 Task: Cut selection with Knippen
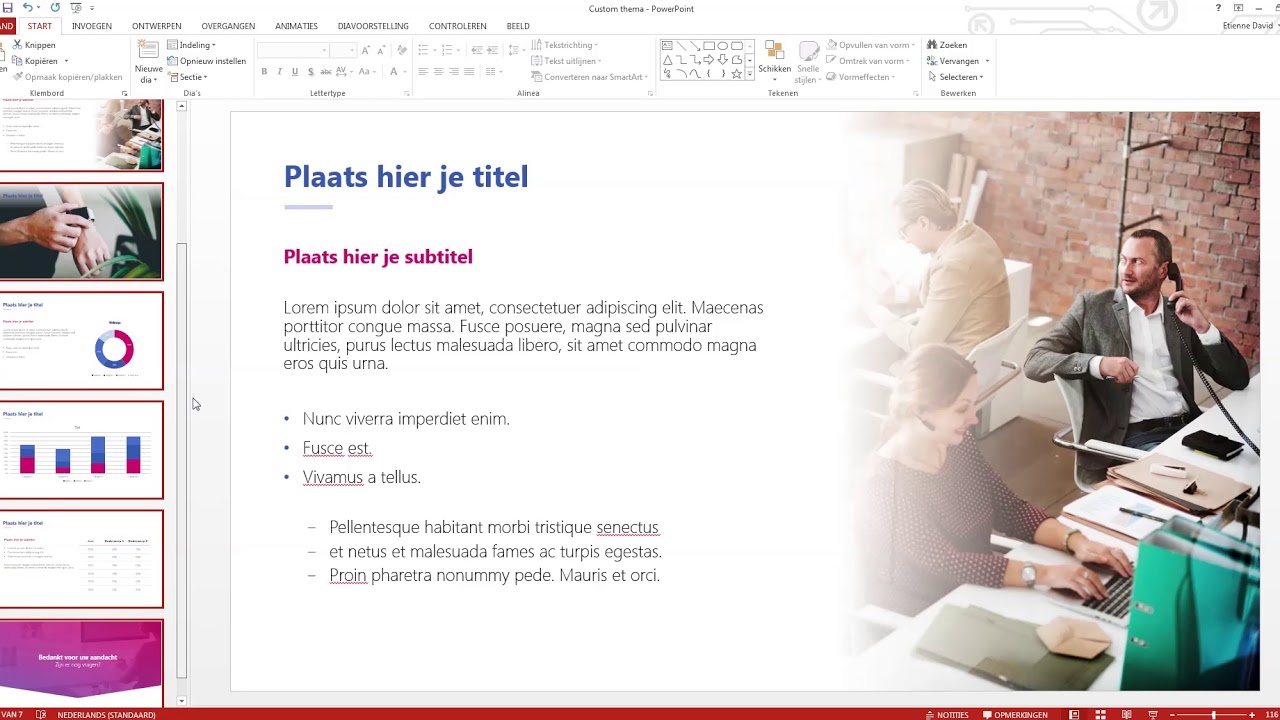coord(34,45)
